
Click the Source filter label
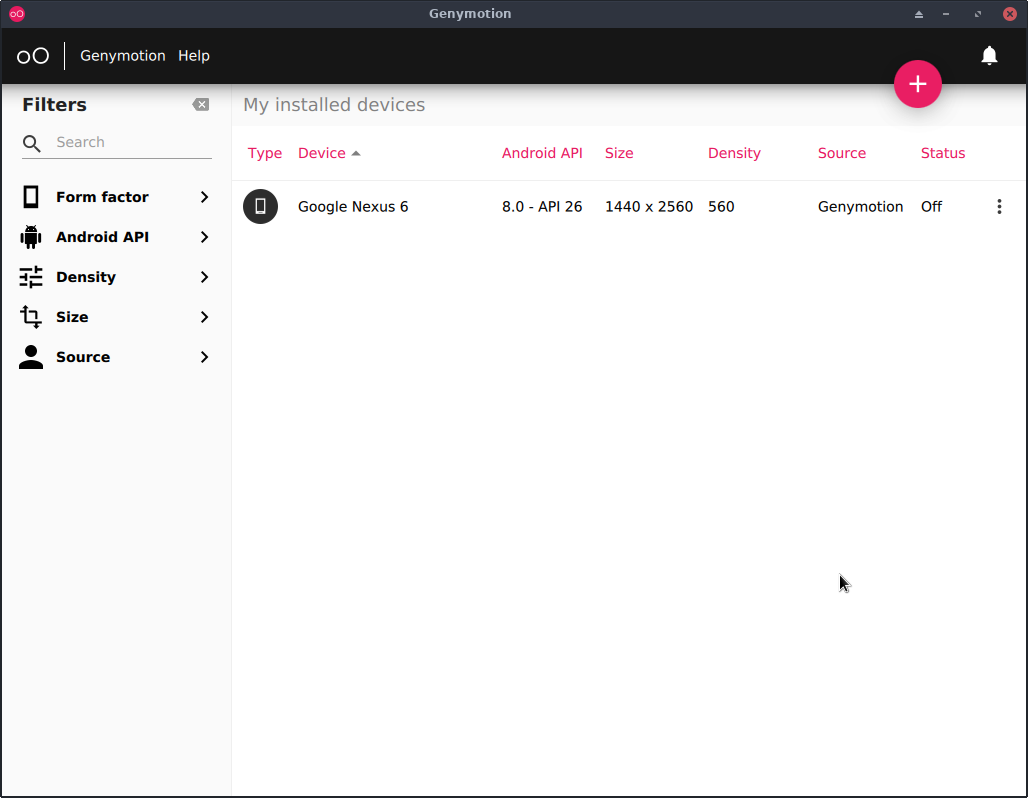83,357
